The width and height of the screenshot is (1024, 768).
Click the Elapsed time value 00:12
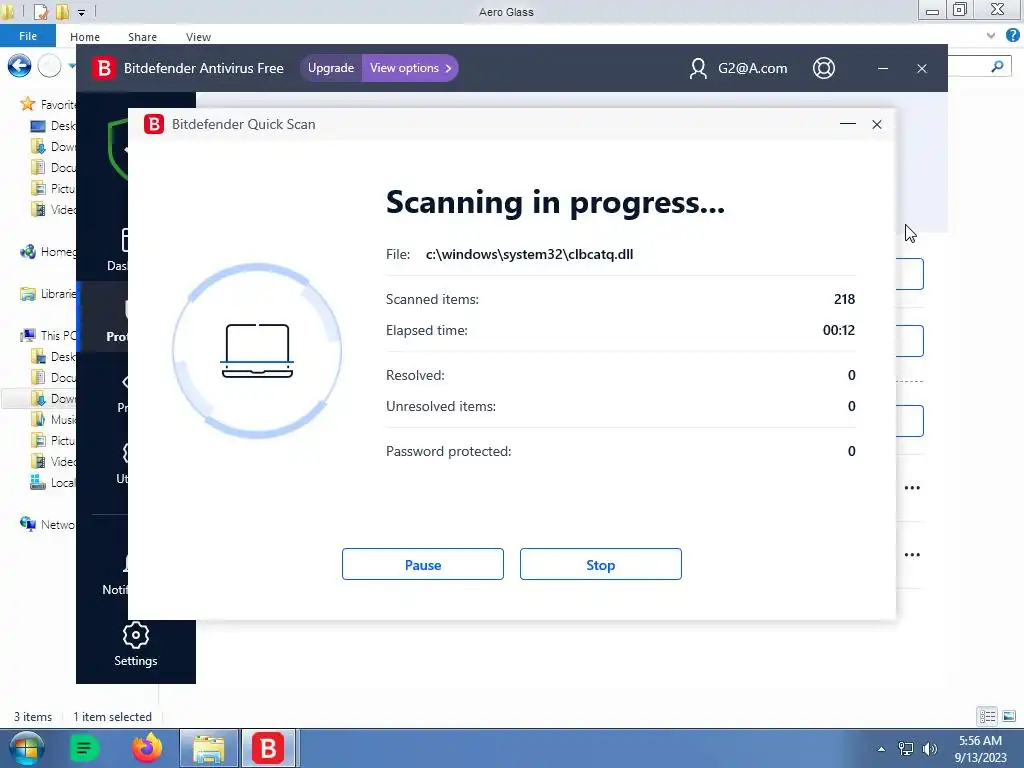(839, 330)
